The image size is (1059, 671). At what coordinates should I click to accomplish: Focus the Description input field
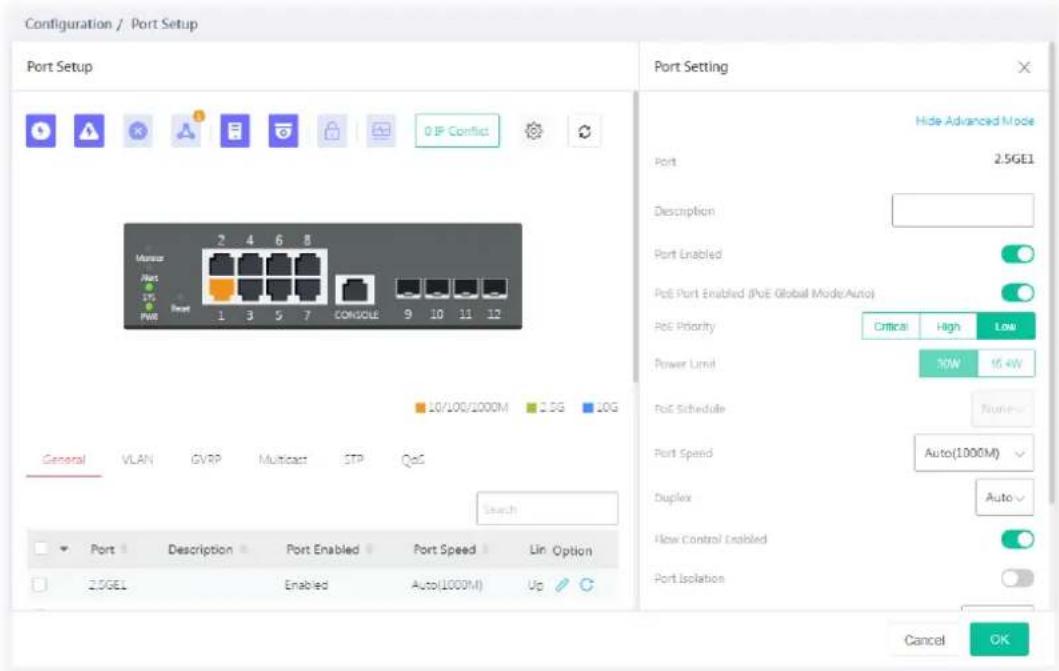click(x=962, y=211)
